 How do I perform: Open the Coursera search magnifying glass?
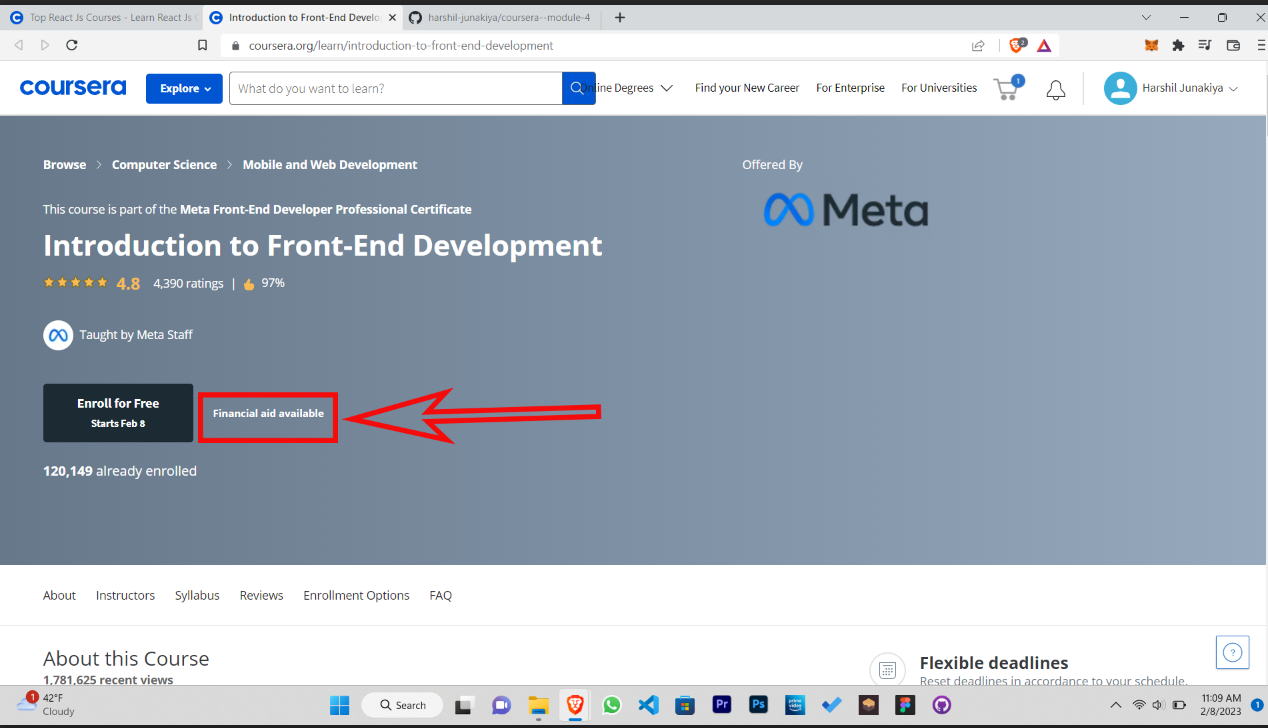[579, 88]
